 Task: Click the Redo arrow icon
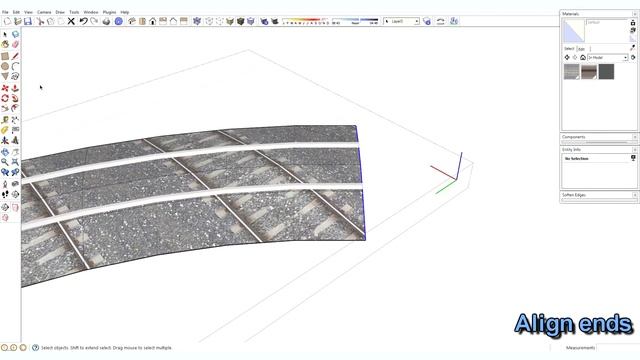94,21
